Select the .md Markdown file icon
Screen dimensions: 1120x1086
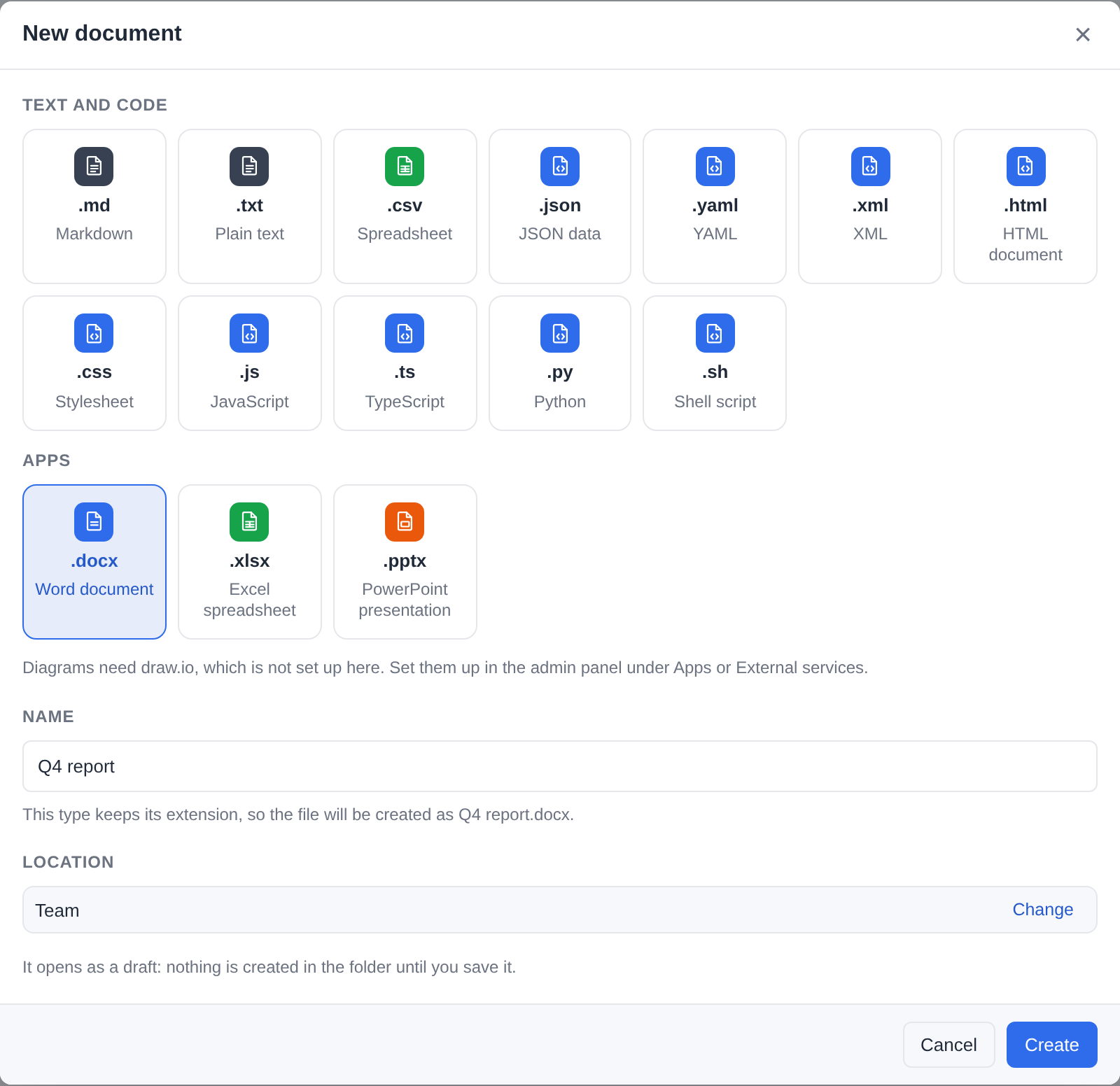pos(94,167)
